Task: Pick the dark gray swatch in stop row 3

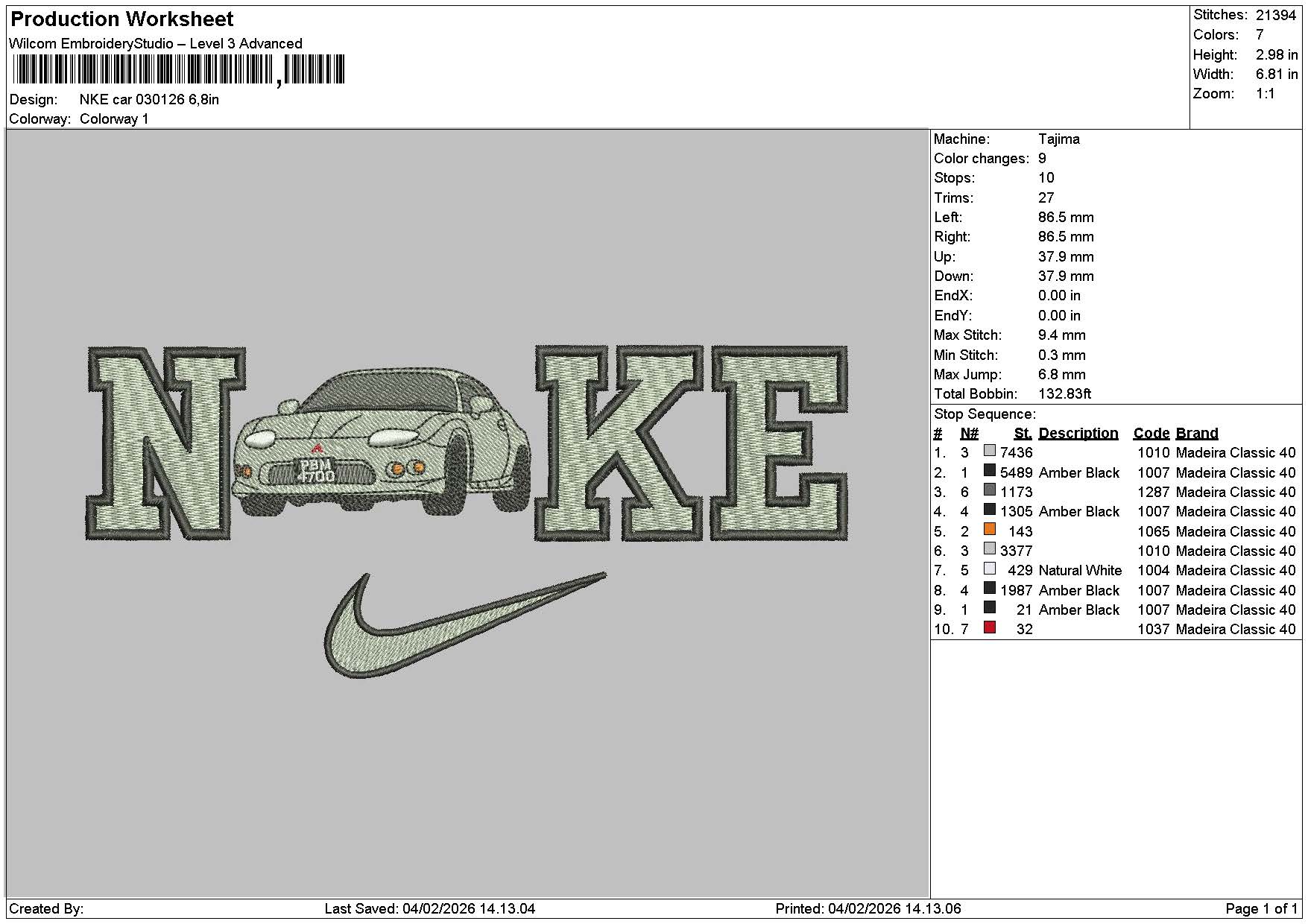Action: (990, 490)
